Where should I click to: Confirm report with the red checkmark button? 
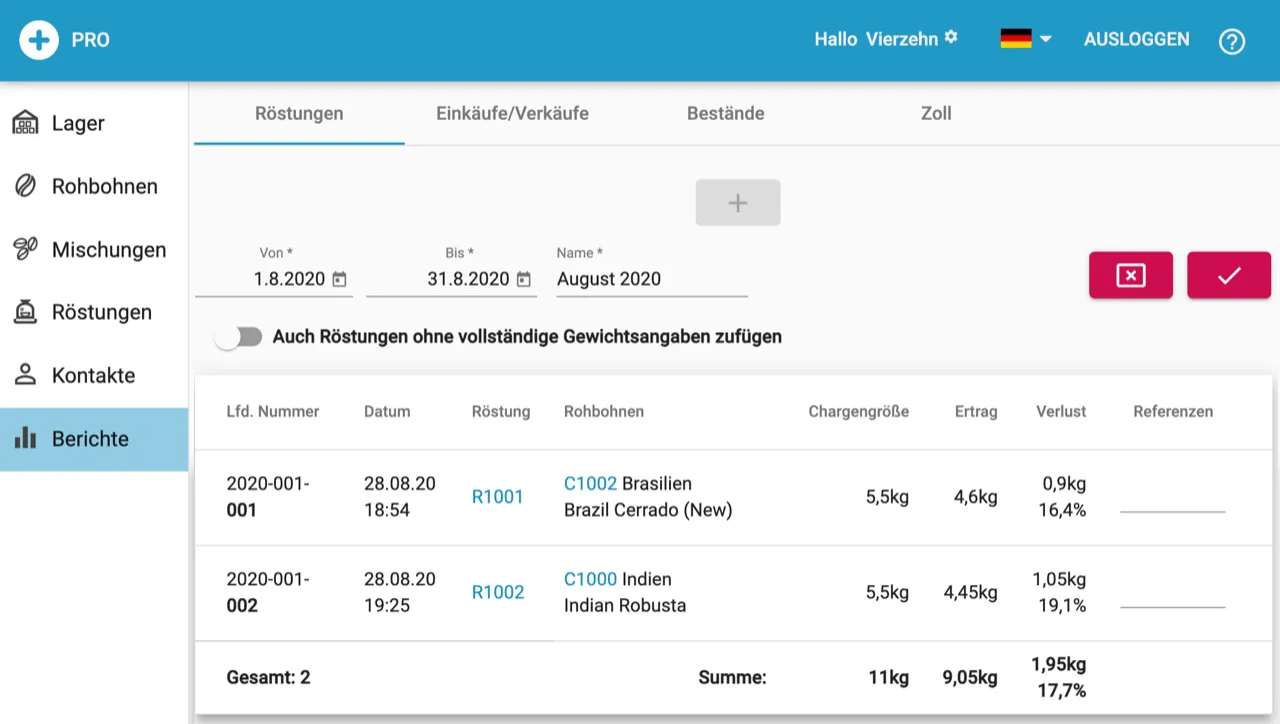click(x=1228, y=275)
